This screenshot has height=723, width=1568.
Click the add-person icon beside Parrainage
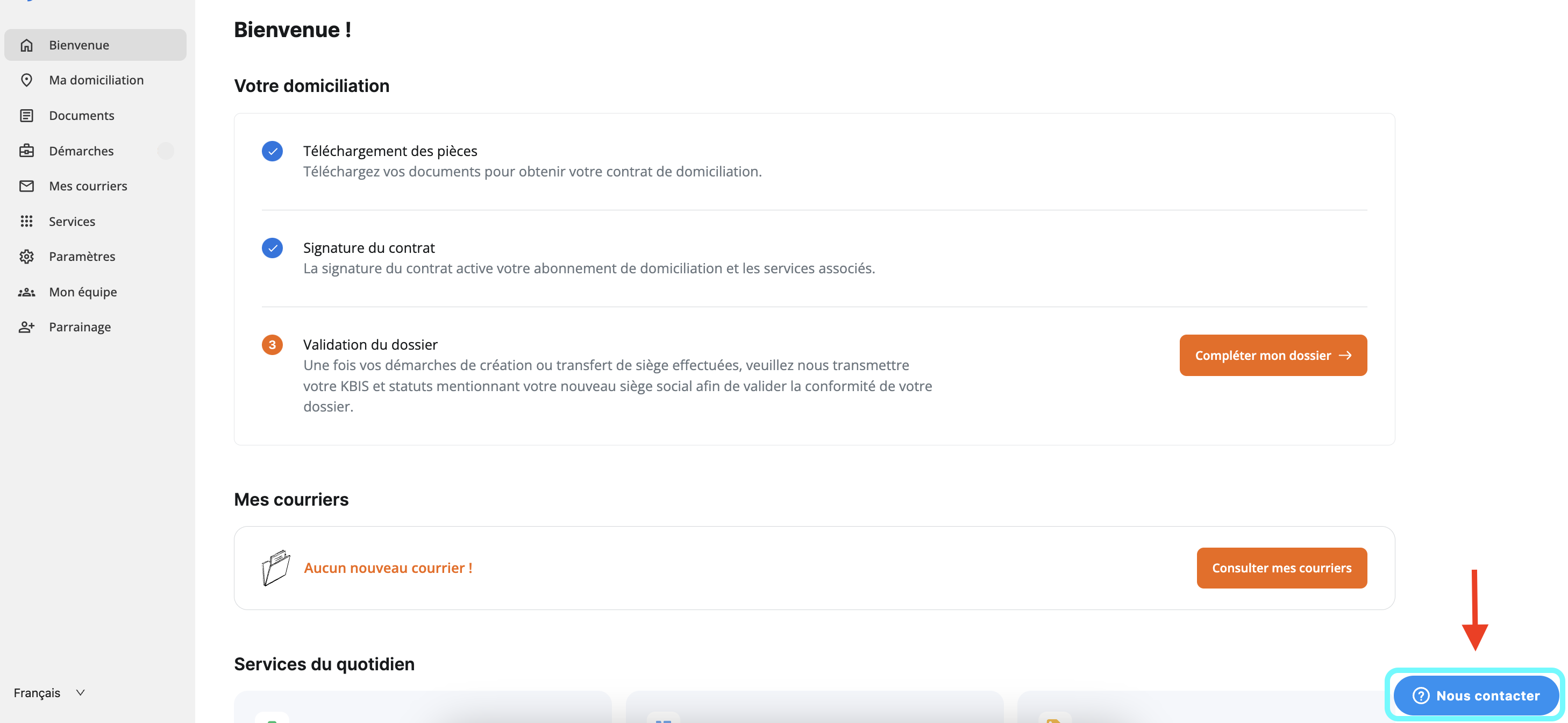point(26,327)
